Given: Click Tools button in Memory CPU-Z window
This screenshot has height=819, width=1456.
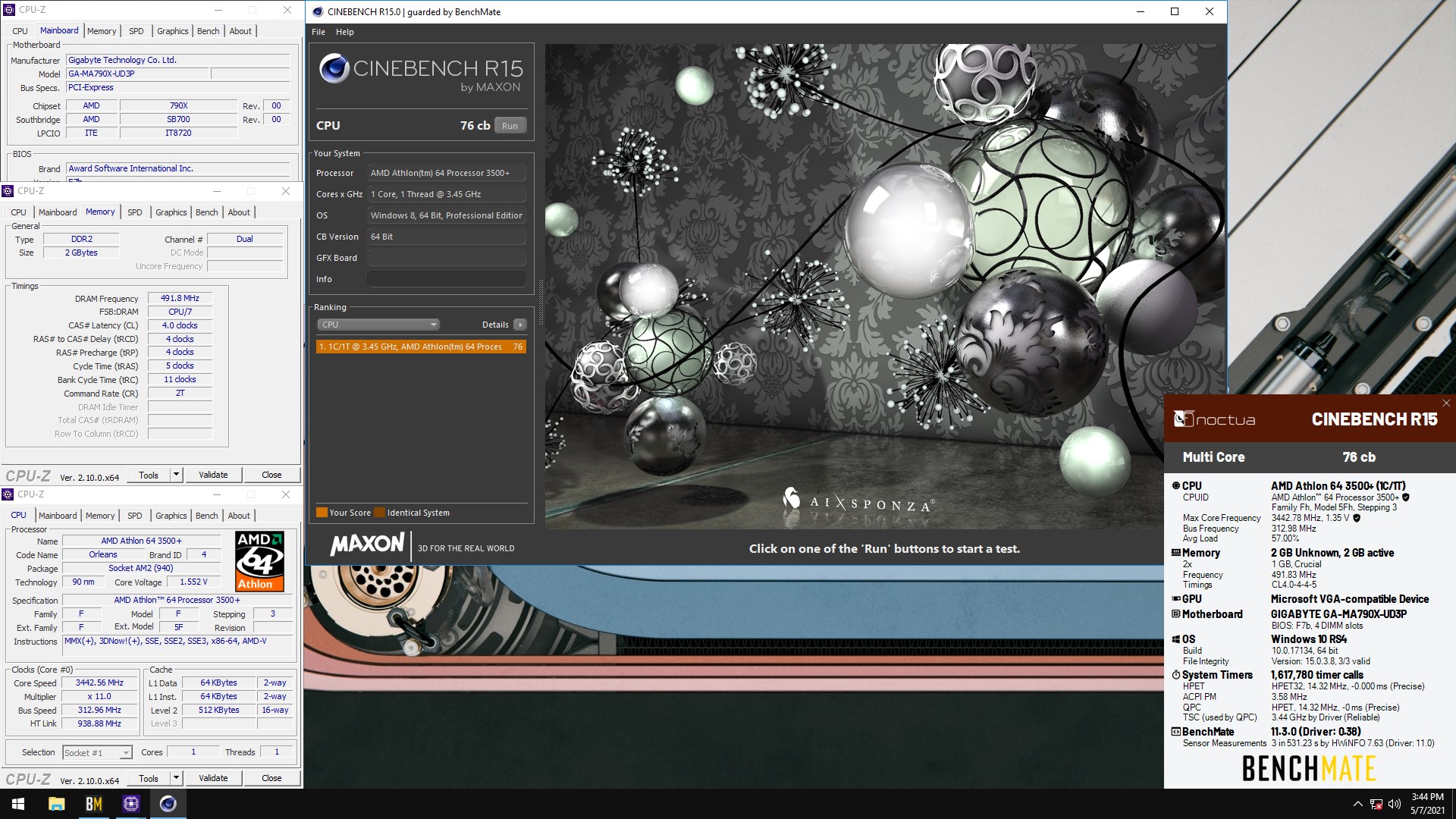Looking at the screenshot, I should [x=149, y=475].
